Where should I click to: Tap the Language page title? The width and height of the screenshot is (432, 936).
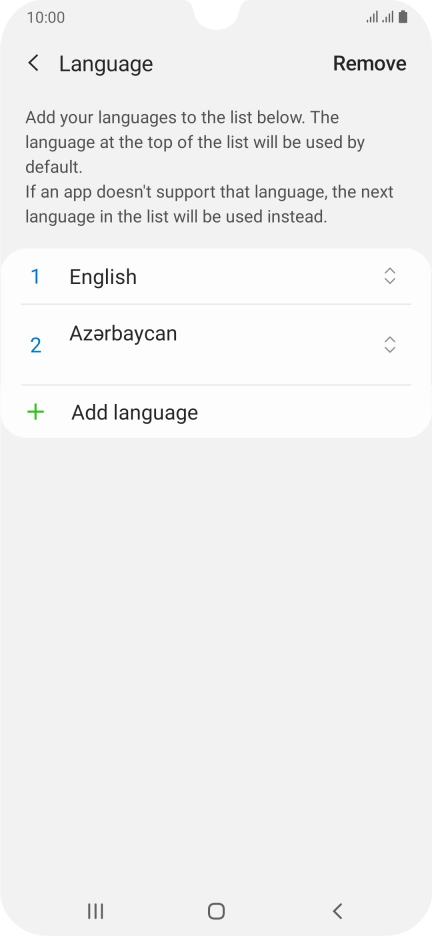point(106,64)
